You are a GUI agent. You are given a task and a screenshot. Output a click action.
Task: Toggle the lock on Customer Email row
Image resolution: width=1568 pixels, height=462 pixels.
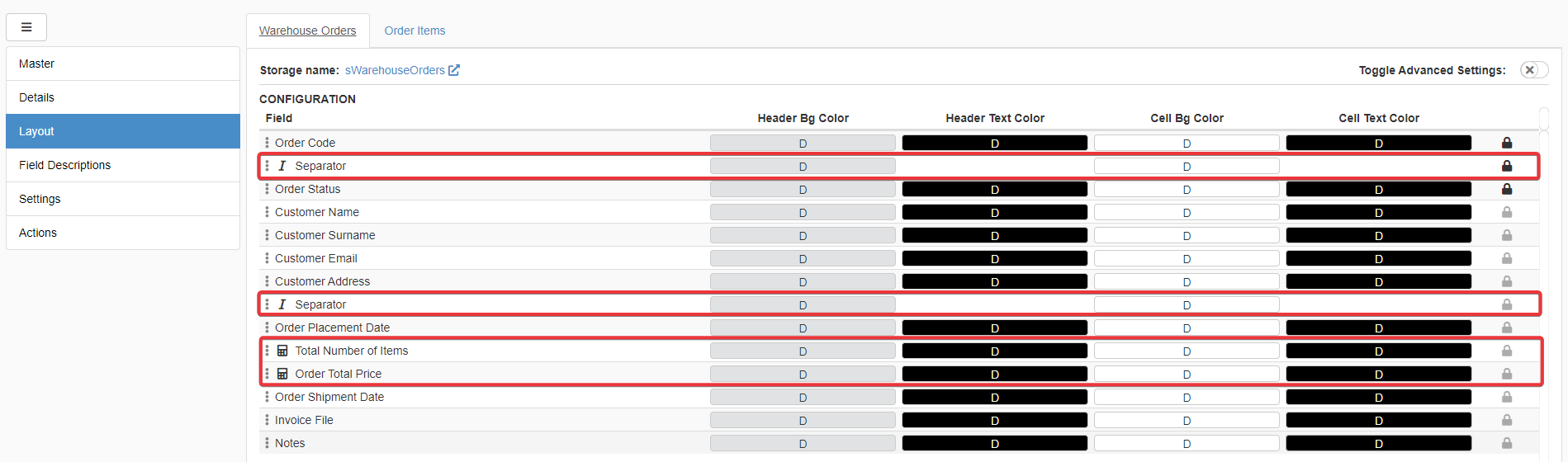[1506, 258]
